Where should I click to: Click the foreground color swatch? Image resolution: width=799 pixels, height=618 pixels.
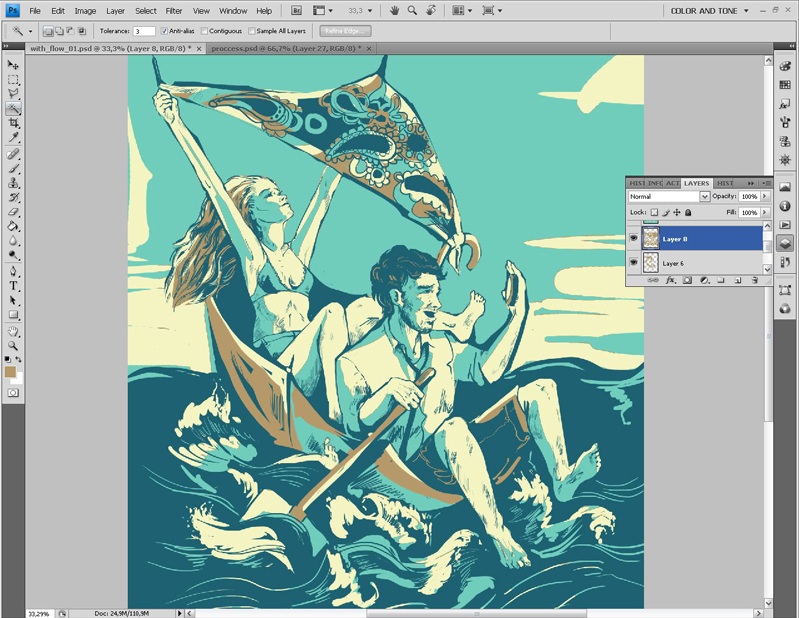point(10,371)
